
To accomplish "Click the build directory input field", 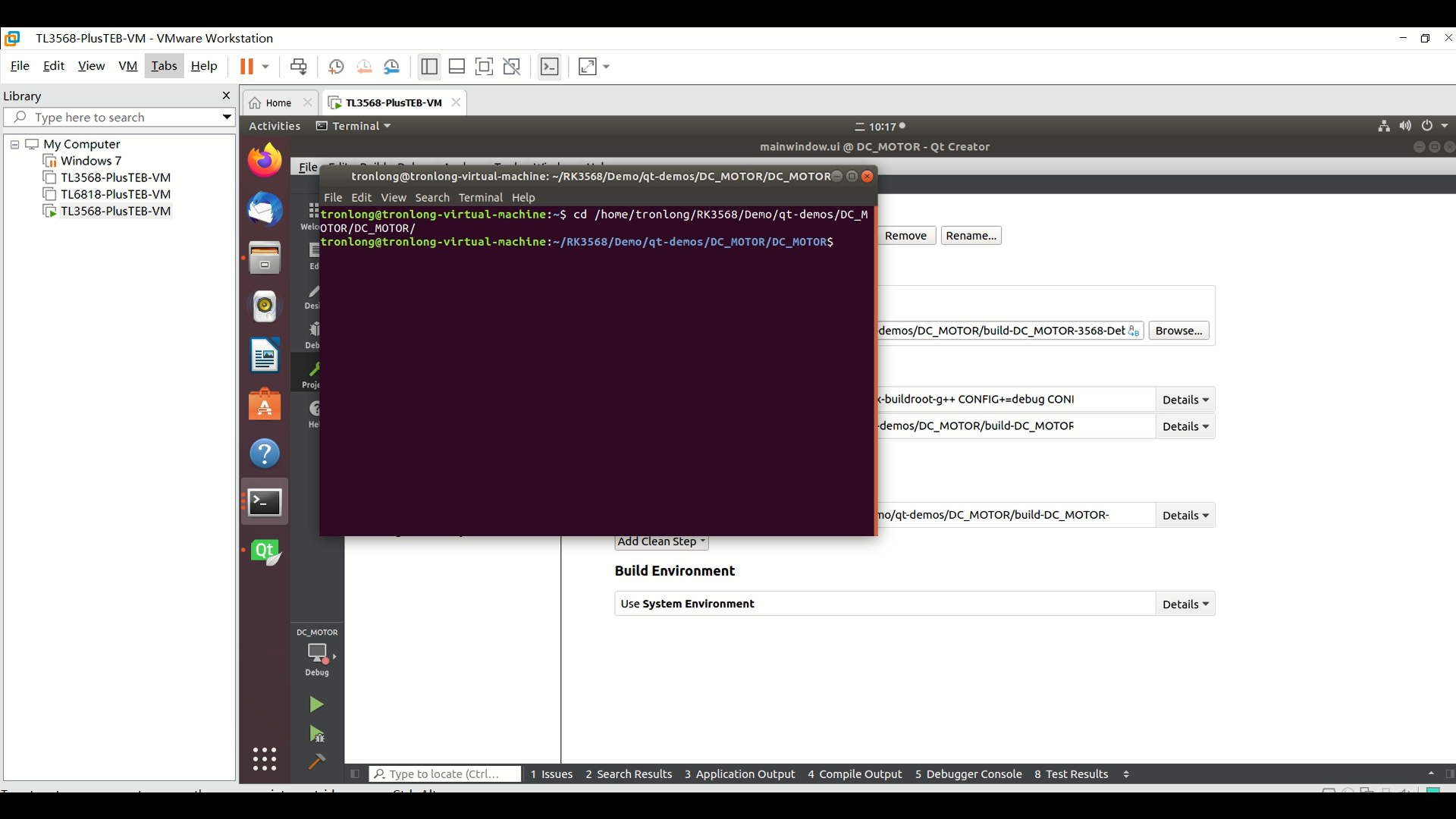I will [1000, 330].
